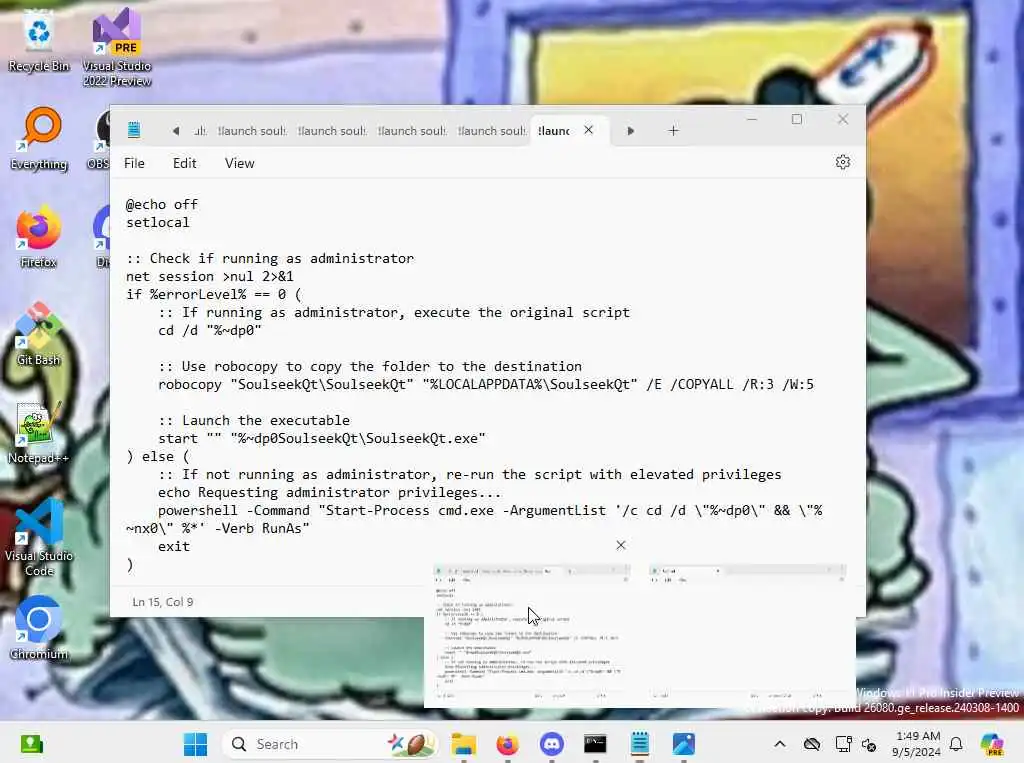This screenshot has width=1024, height=763.
Task: Open File Explorer from the taskbar
Action: (464, 744)
